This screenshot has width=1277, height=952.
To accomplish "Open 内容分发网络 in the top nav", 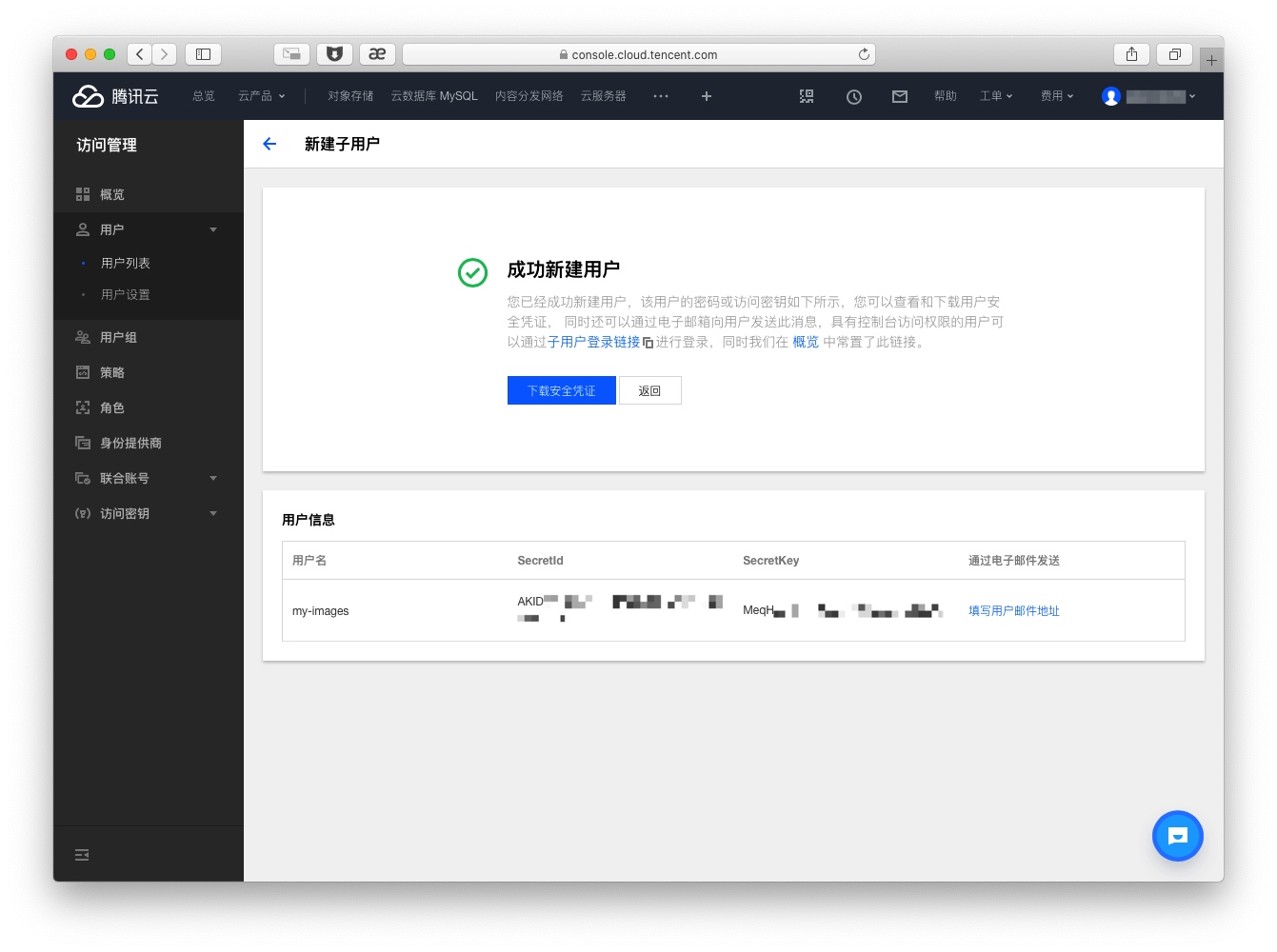I will pos(529,96).
